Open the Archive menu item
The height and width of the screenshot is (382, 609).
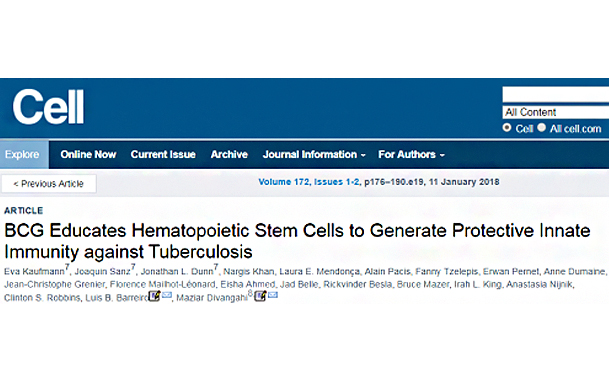229,155
